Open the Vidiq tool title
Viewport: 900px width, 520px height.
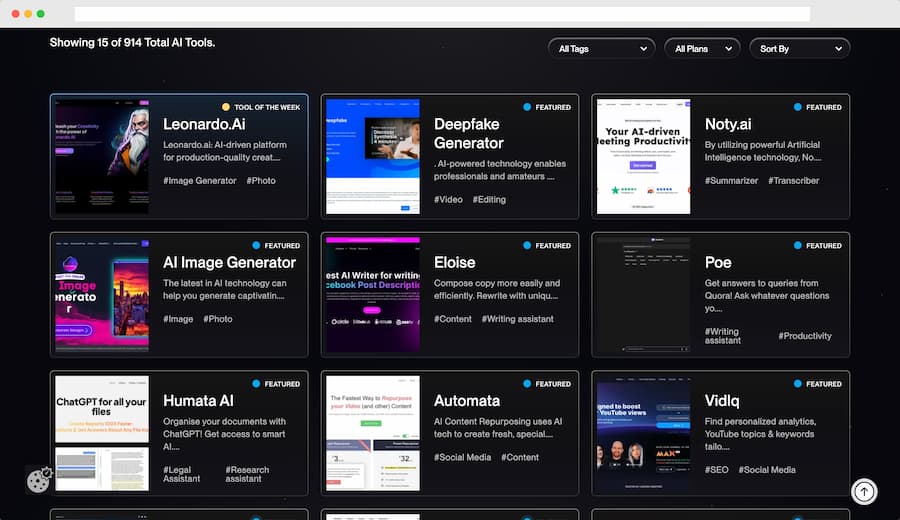point(722,401)
